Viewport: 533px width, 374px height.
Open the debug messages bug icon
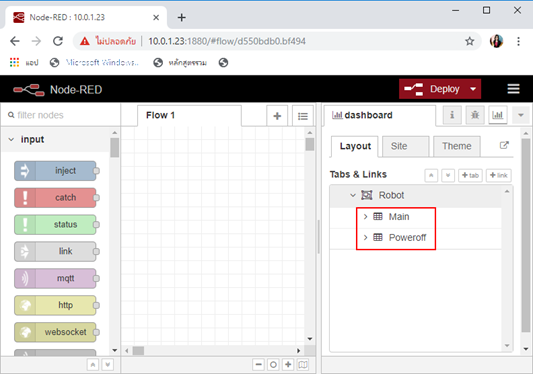tap(475, 115)
